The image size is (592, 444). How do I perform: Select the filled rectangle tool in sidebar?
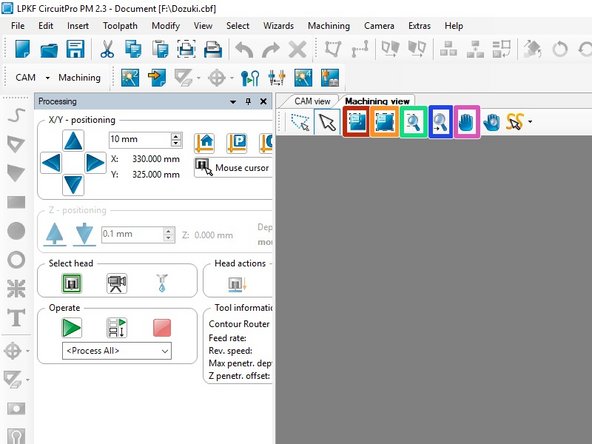[x=16, y=202]
